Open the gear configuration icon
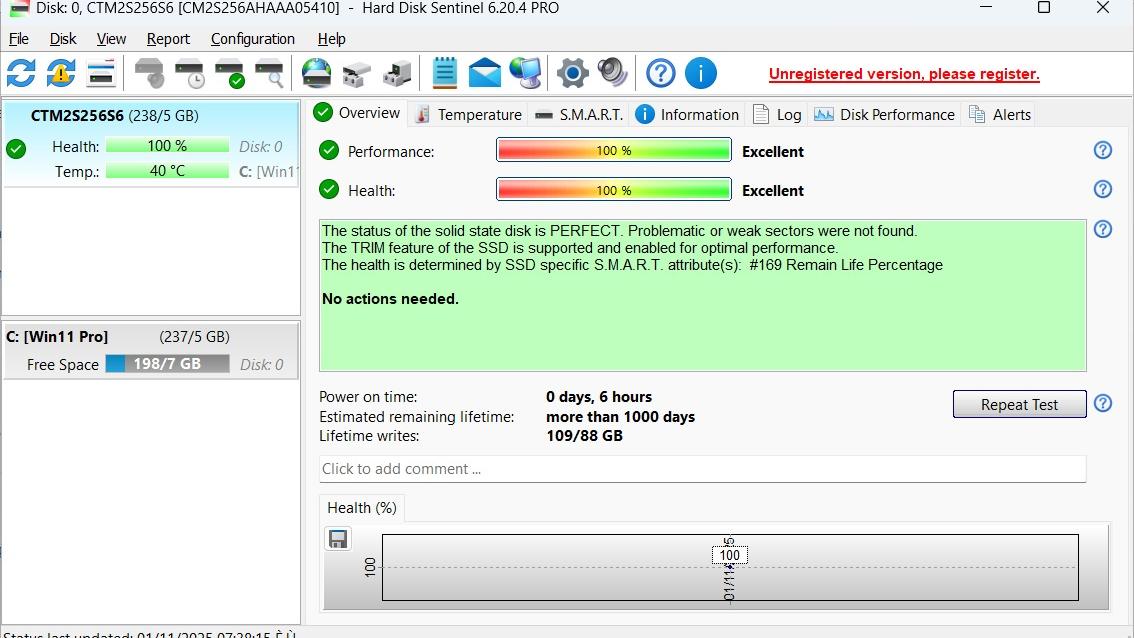Screen dimensions: 1134x638 (x=572, y=73)
